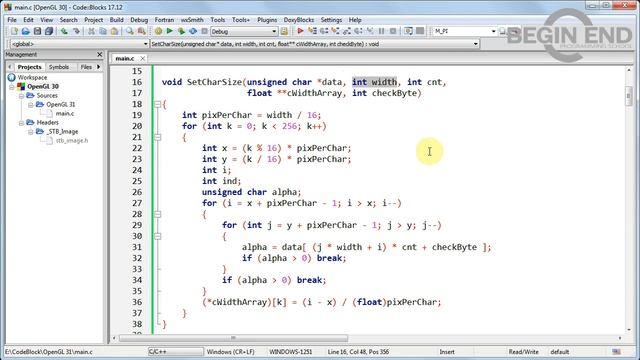
Task: Click the Build gear icon
Action: (x=158, y=31)
